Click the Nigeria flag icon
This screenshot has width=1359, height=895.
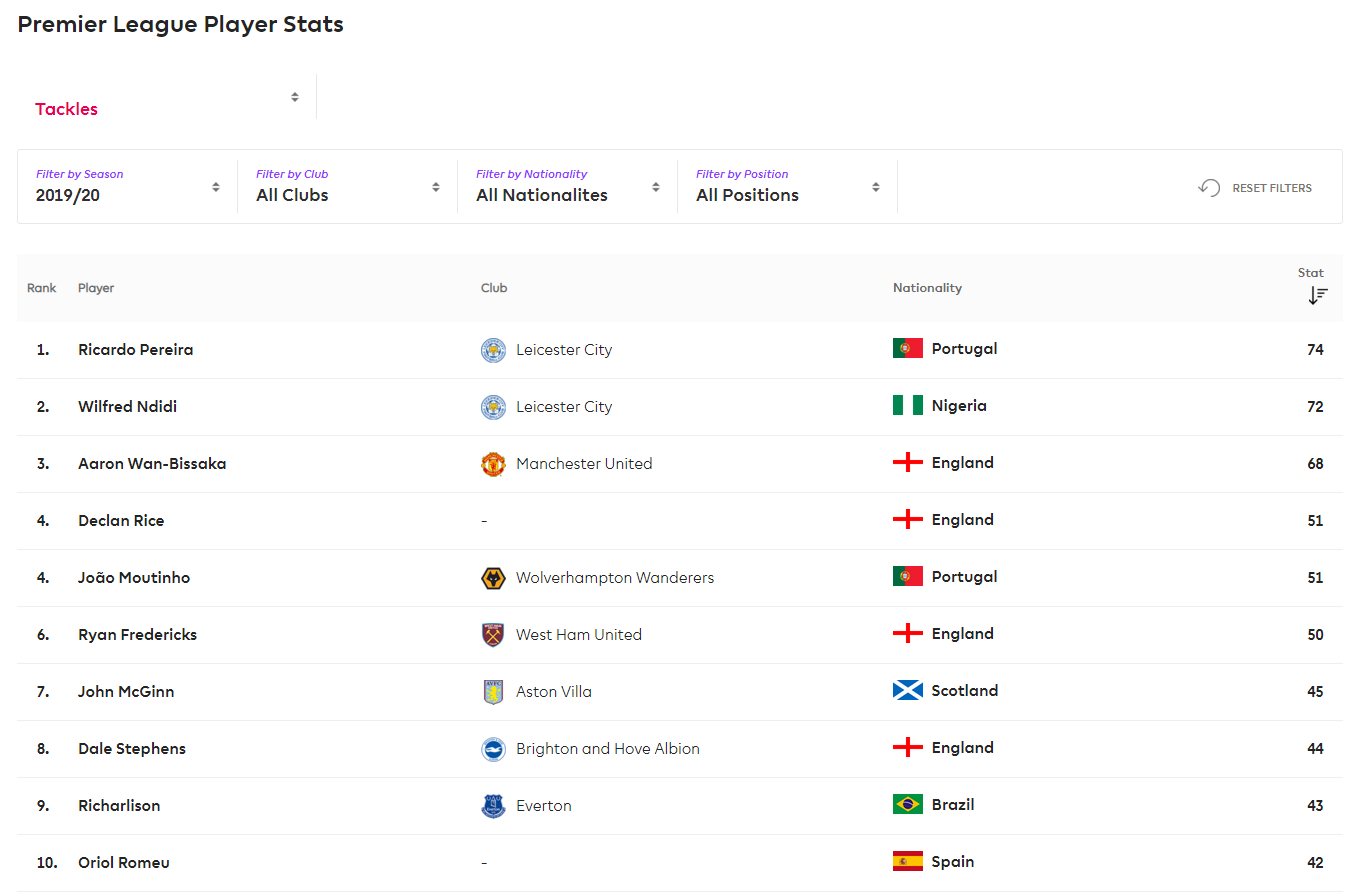908,405
